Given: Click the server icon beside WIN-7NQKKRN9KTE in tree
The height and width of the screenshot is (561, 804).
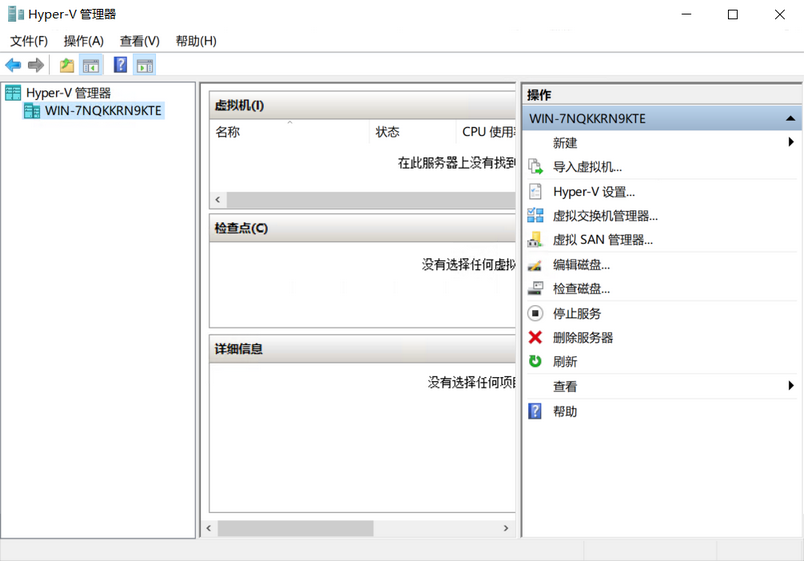Looking at the screenshot, I should (x=32, y=111).
